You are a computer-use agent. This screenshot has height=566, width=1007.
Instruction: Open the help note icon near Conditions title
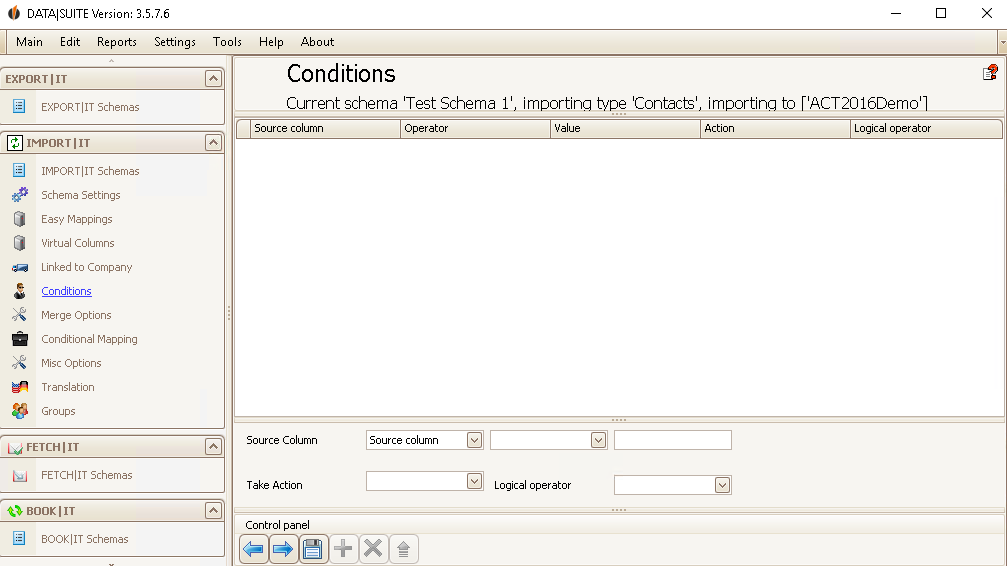click(x=990, y=73)
